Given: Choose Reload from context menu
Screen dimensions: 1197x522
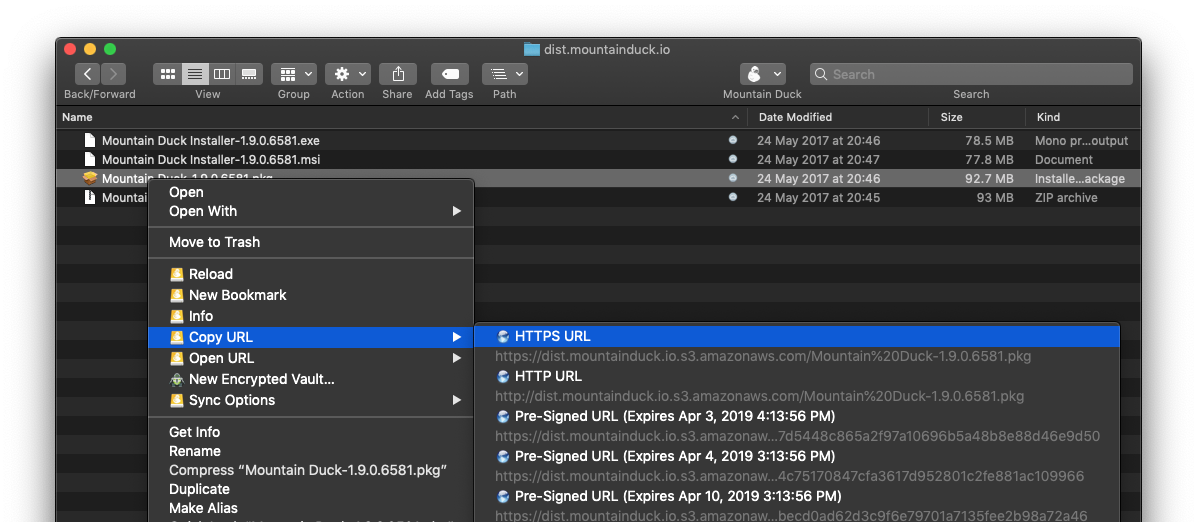Looking at the screenshot, I should point(311,274).
